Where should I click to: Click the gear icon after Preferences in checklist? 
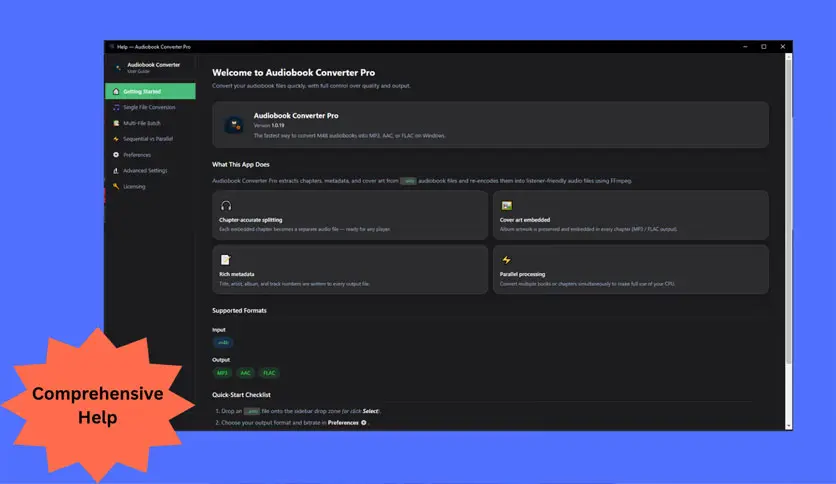pos(364,423)
